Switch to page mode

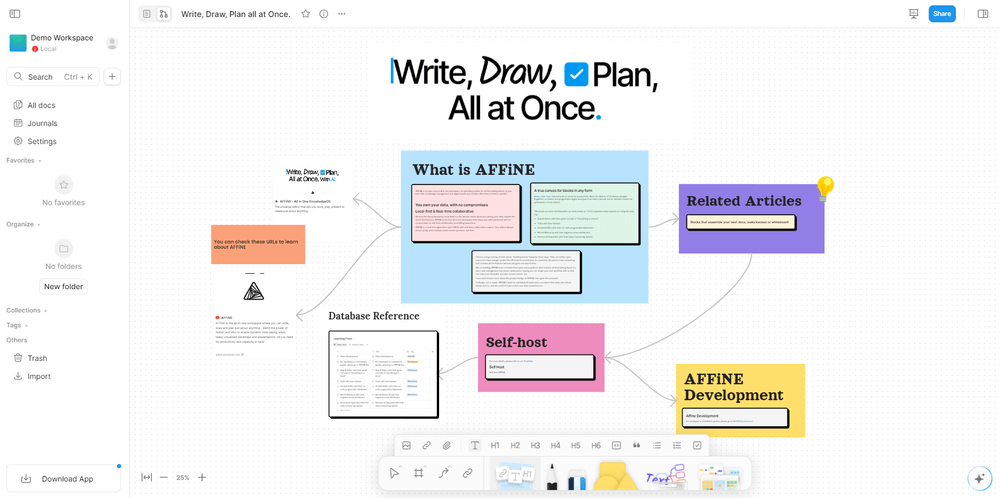tap(147, 14)
